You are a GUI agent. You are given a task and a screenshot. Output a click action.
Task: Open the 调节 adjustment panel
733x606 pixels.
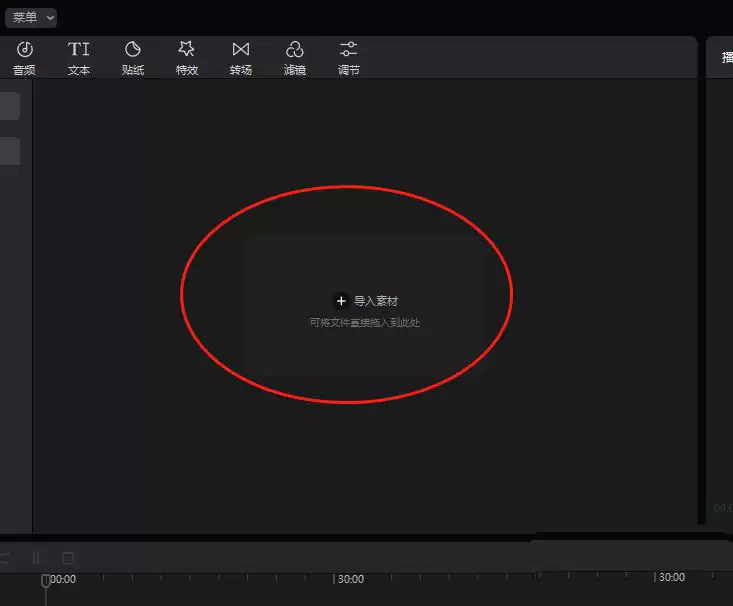pos(348,58)
